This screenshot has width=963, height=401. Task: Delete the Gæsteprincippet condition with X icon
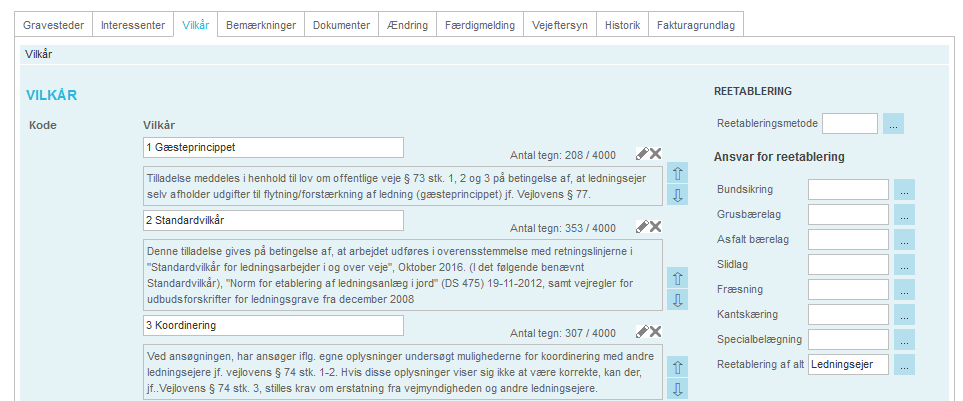pos(656,153)
